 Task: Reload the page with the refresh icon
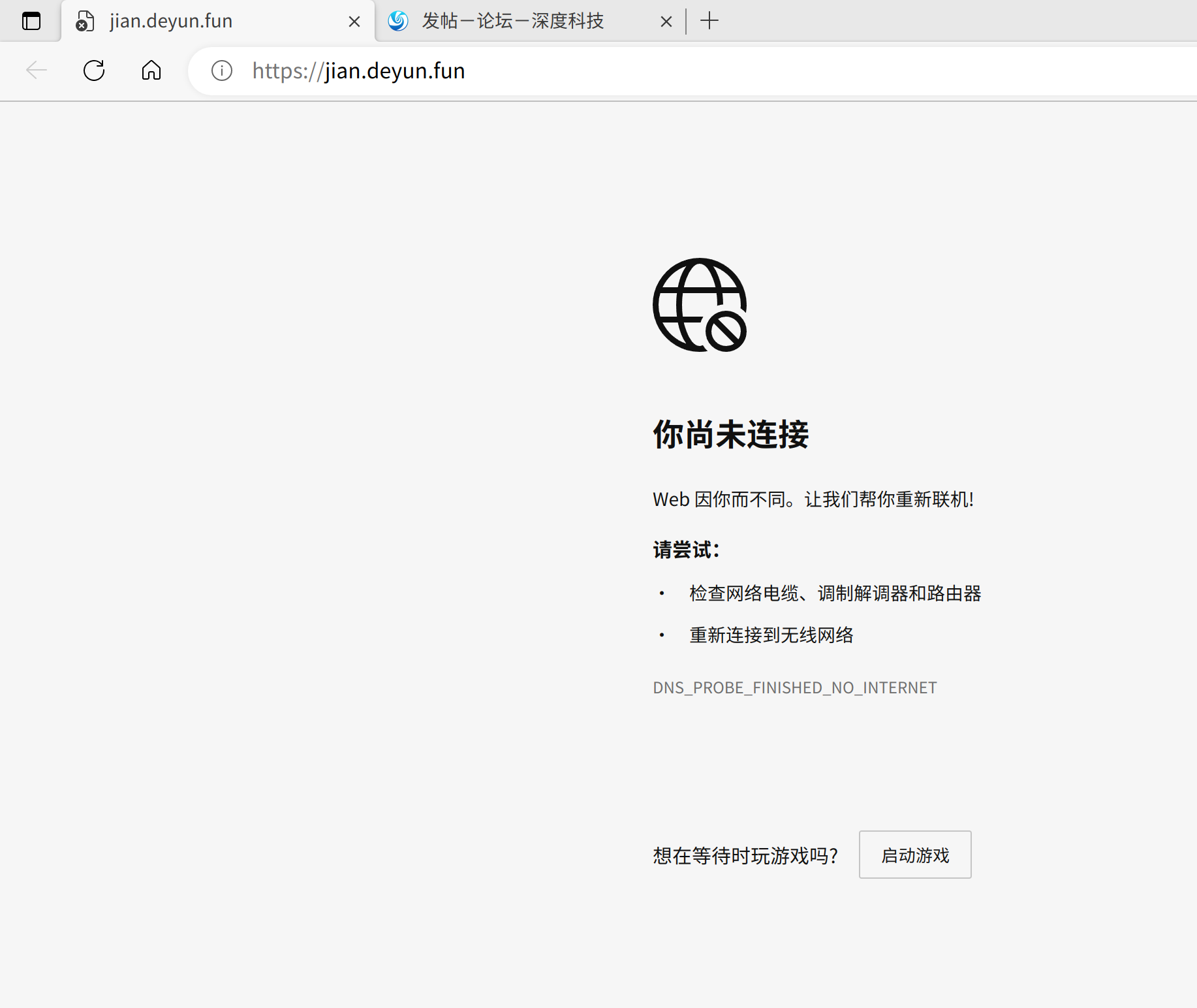(x=94, y=70)
